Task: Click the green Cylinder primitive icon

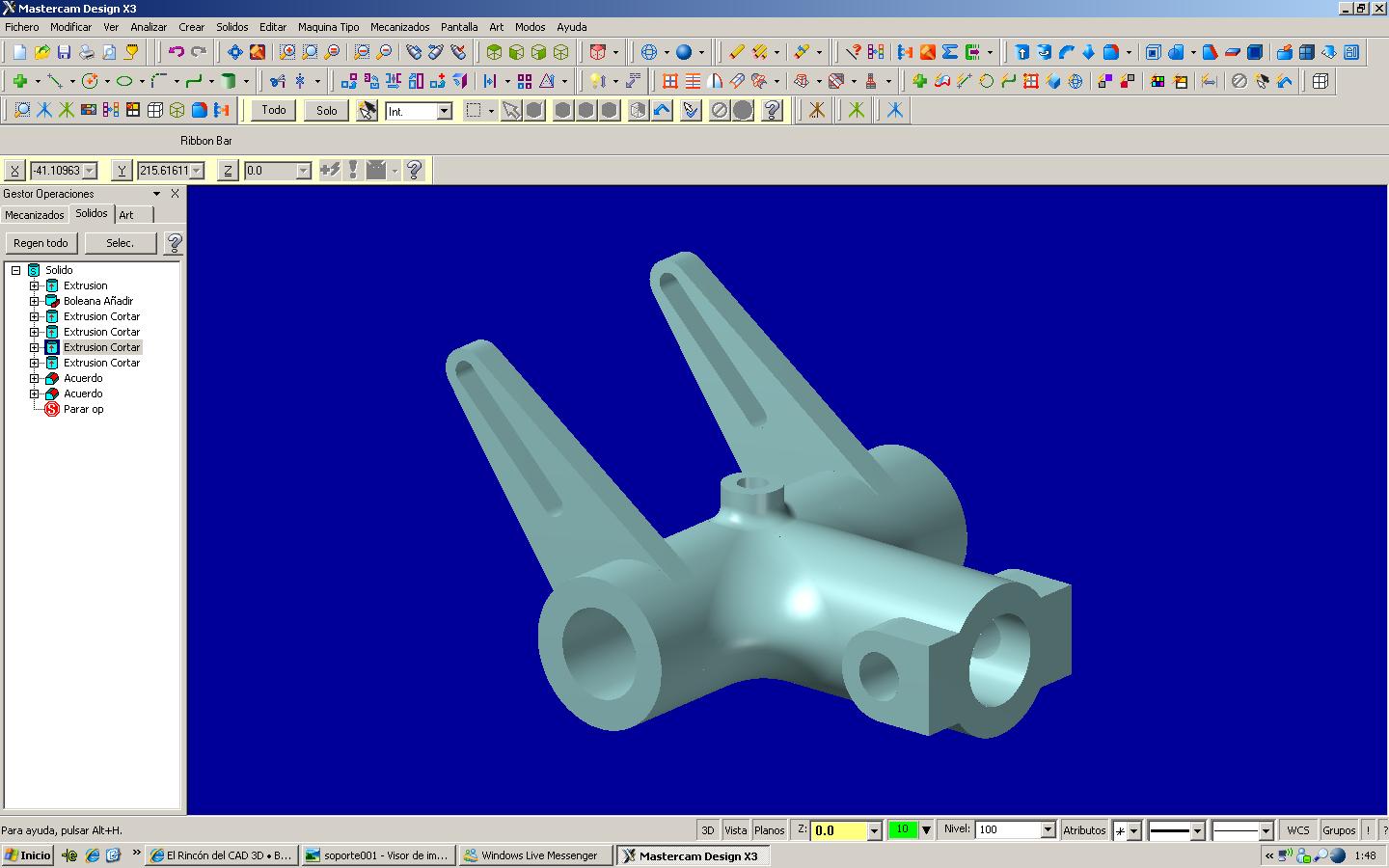Action: [x=229, y=81]
